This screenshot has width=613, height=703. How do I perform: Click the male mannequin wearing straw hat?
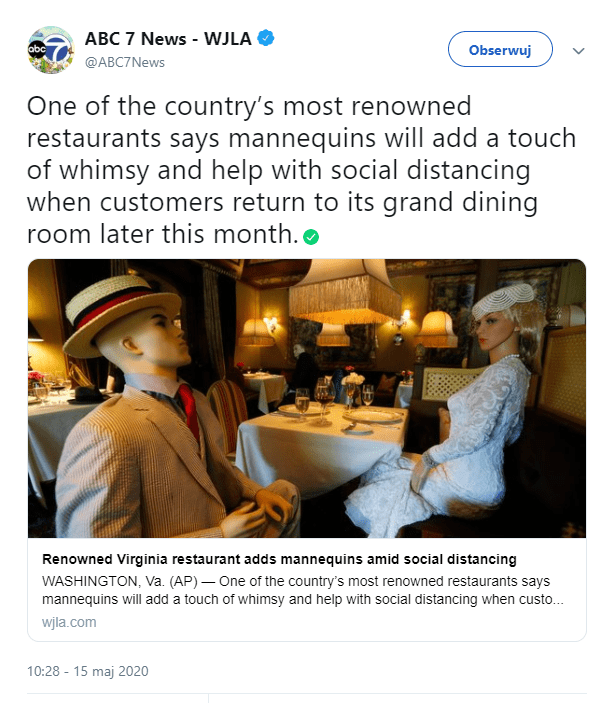pos(170,400)
